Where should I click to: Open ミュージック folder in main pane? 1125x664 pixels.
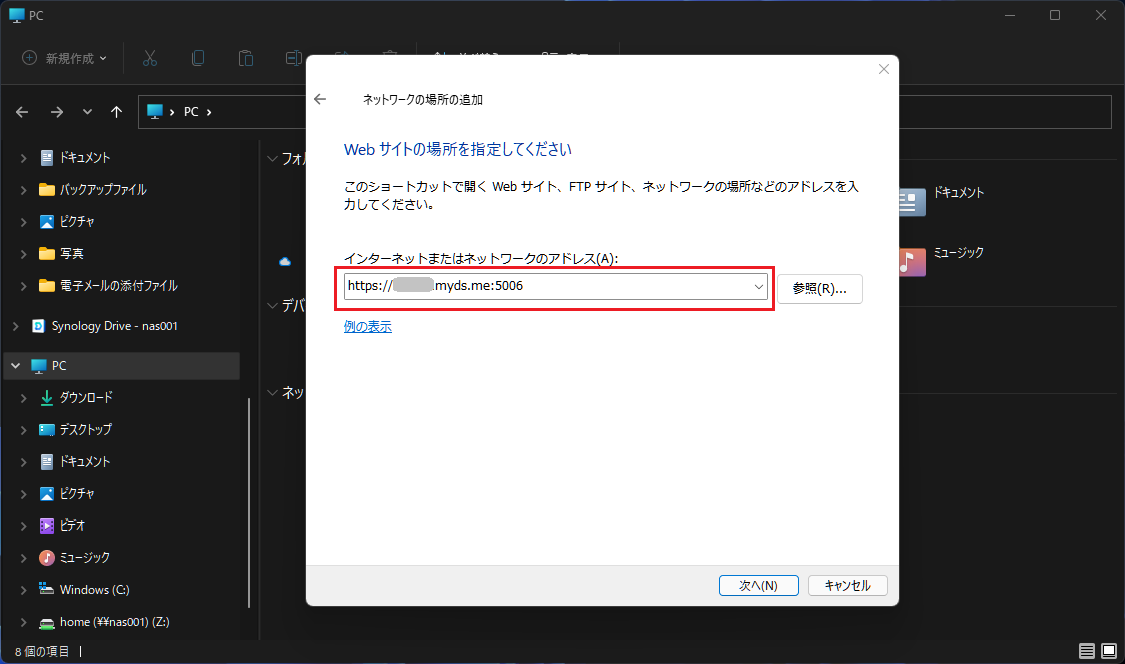958,253
